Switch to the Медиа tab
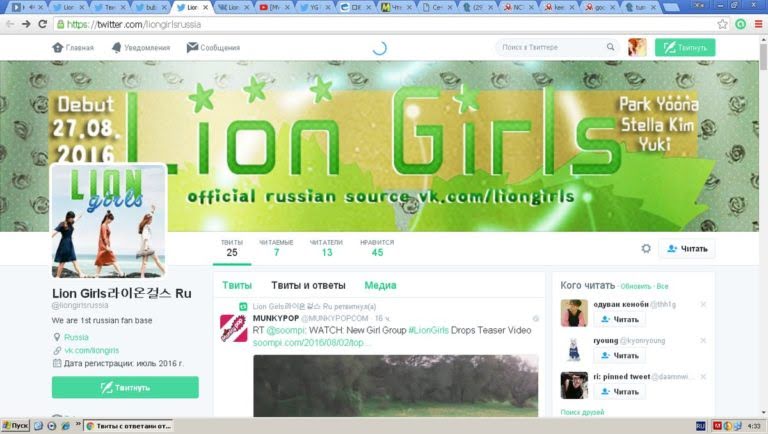The width and height of the screenshot is (768, 434). [380, 285]
